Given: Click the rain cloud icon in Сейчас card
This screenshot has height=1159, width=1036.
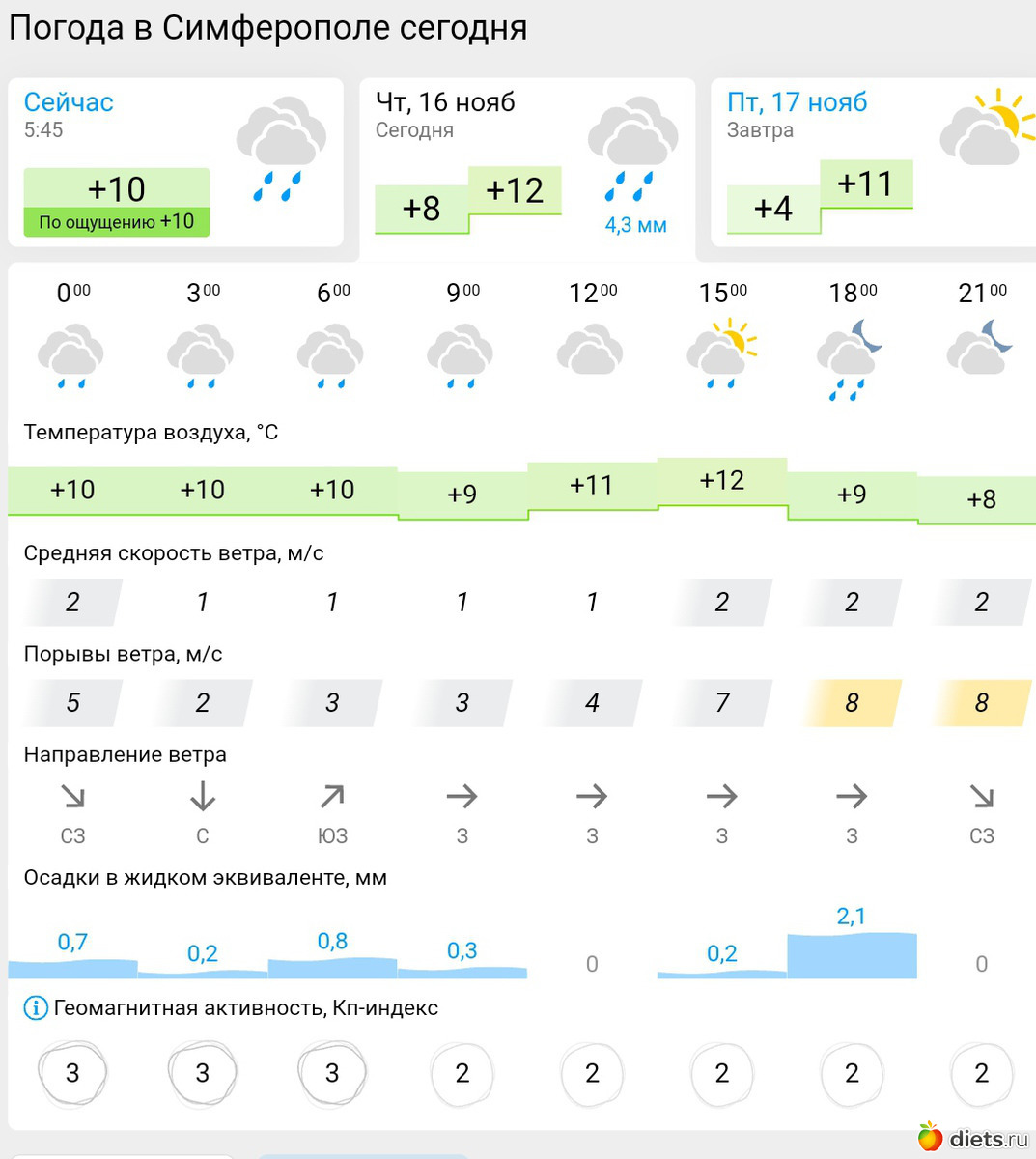Looking at the screenshot, I should (282, 147).
